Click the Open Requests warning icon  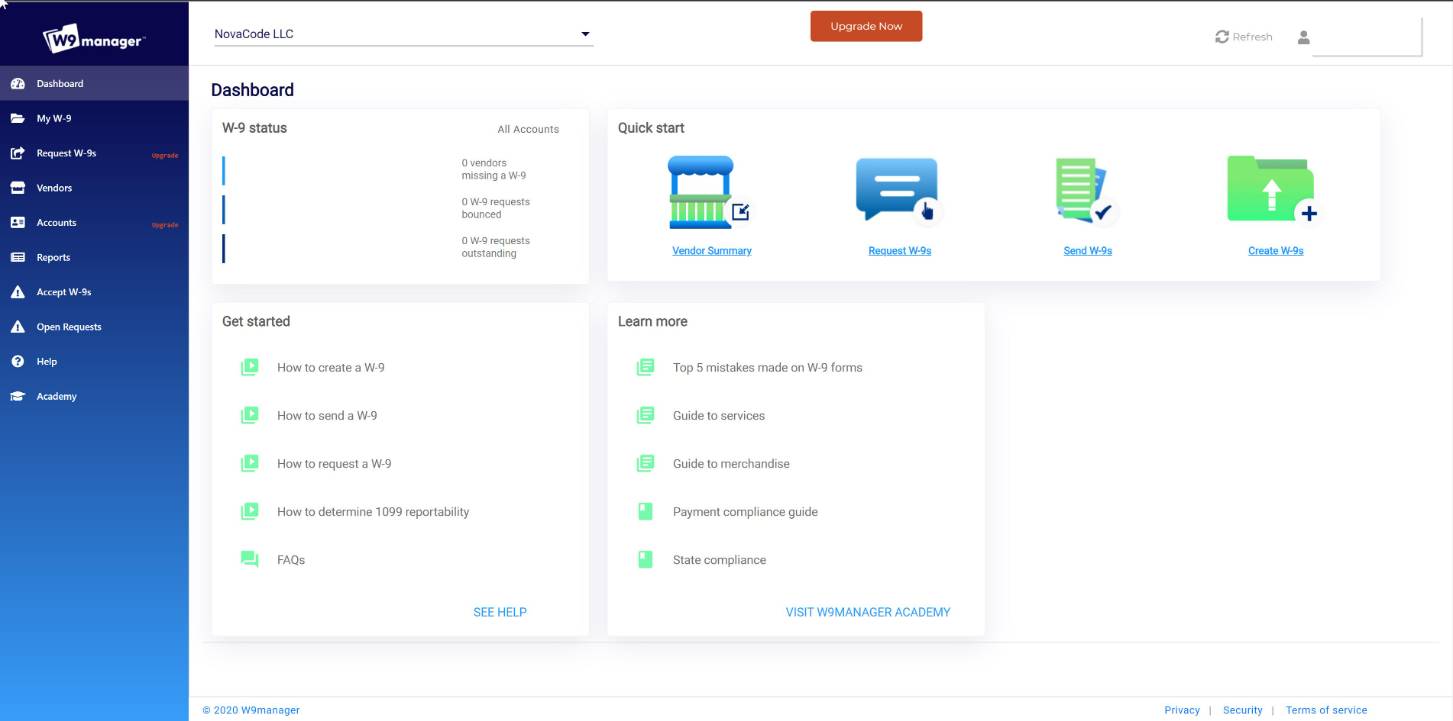click(x=17, y=327)
